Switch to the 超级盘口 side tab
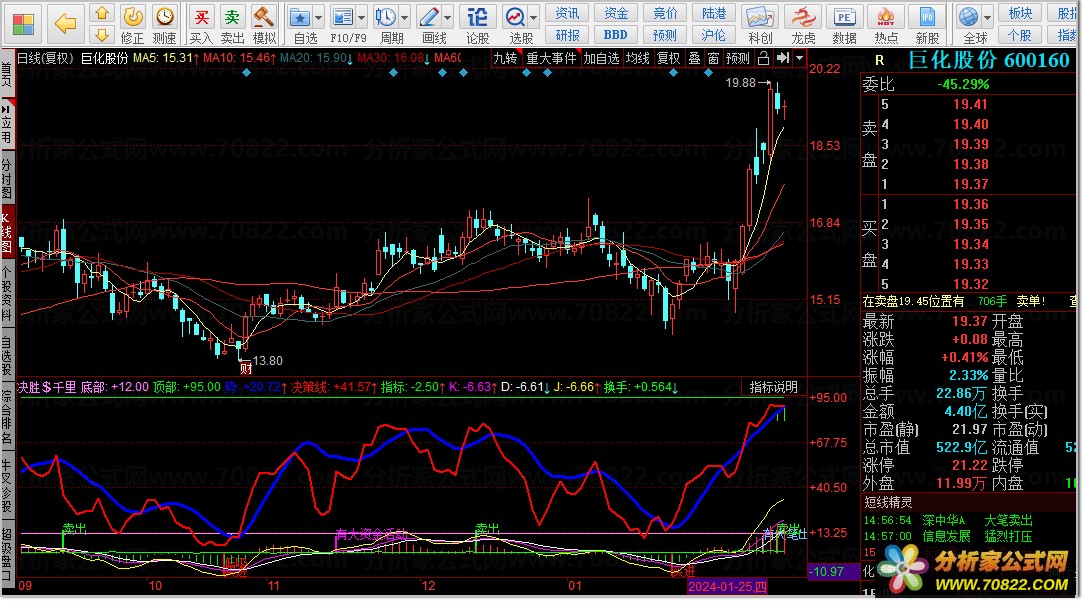The width and height of the screenshot is (1085, 601). (x=7, y=554)
